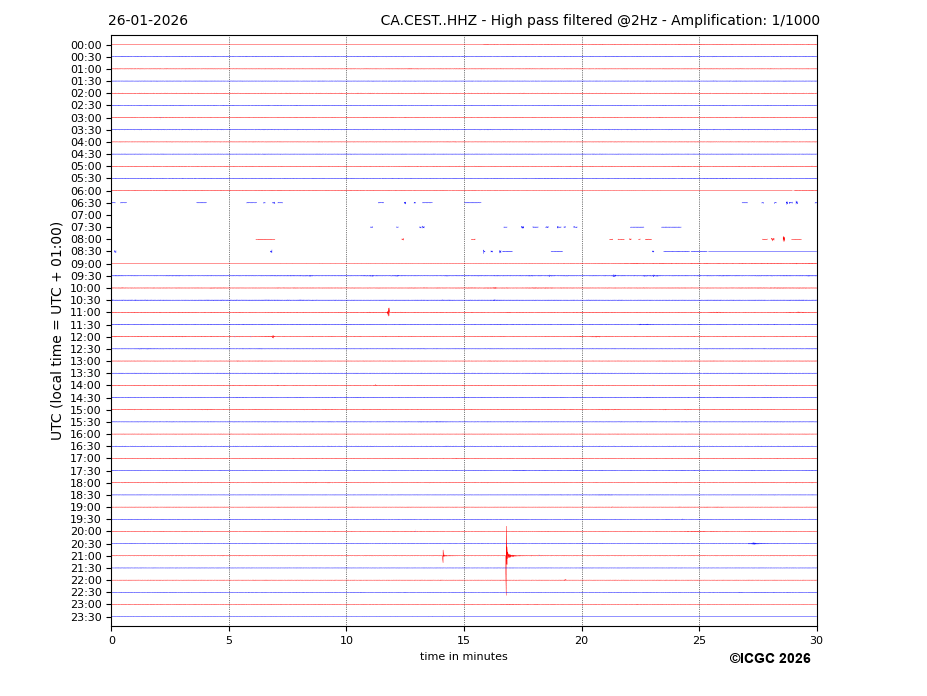This screenshot has height=696, width=927.
Task: Click the 15 tick on the minutes axis
Action: click(x=464, y=640)
